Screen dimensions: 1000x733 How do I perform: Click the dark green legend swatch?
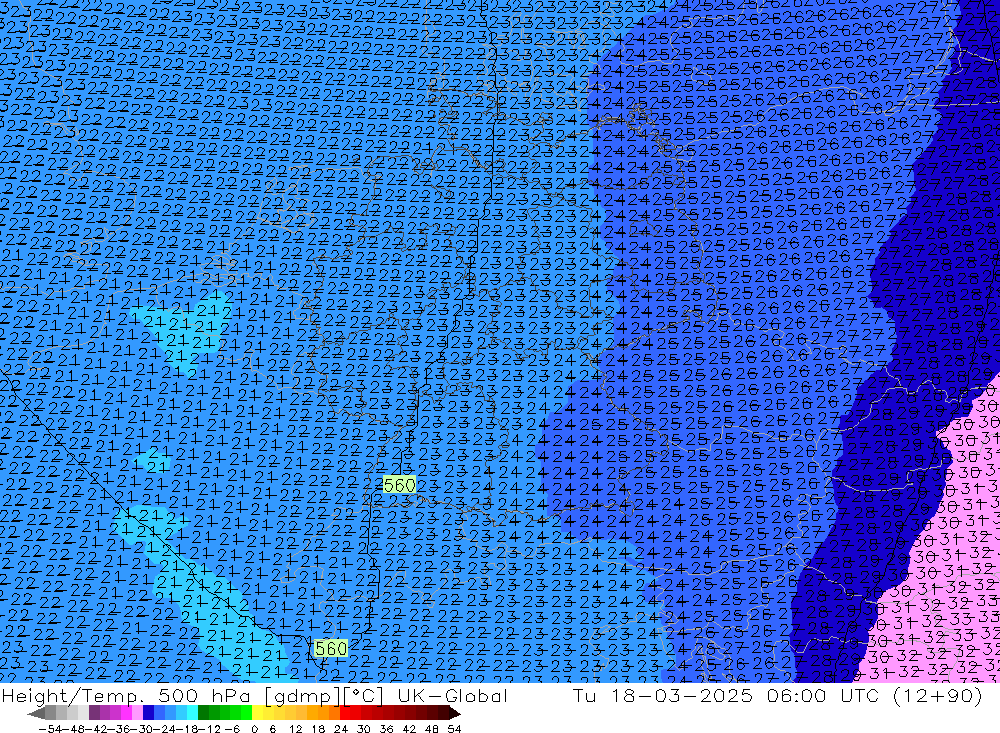(203, 713)
